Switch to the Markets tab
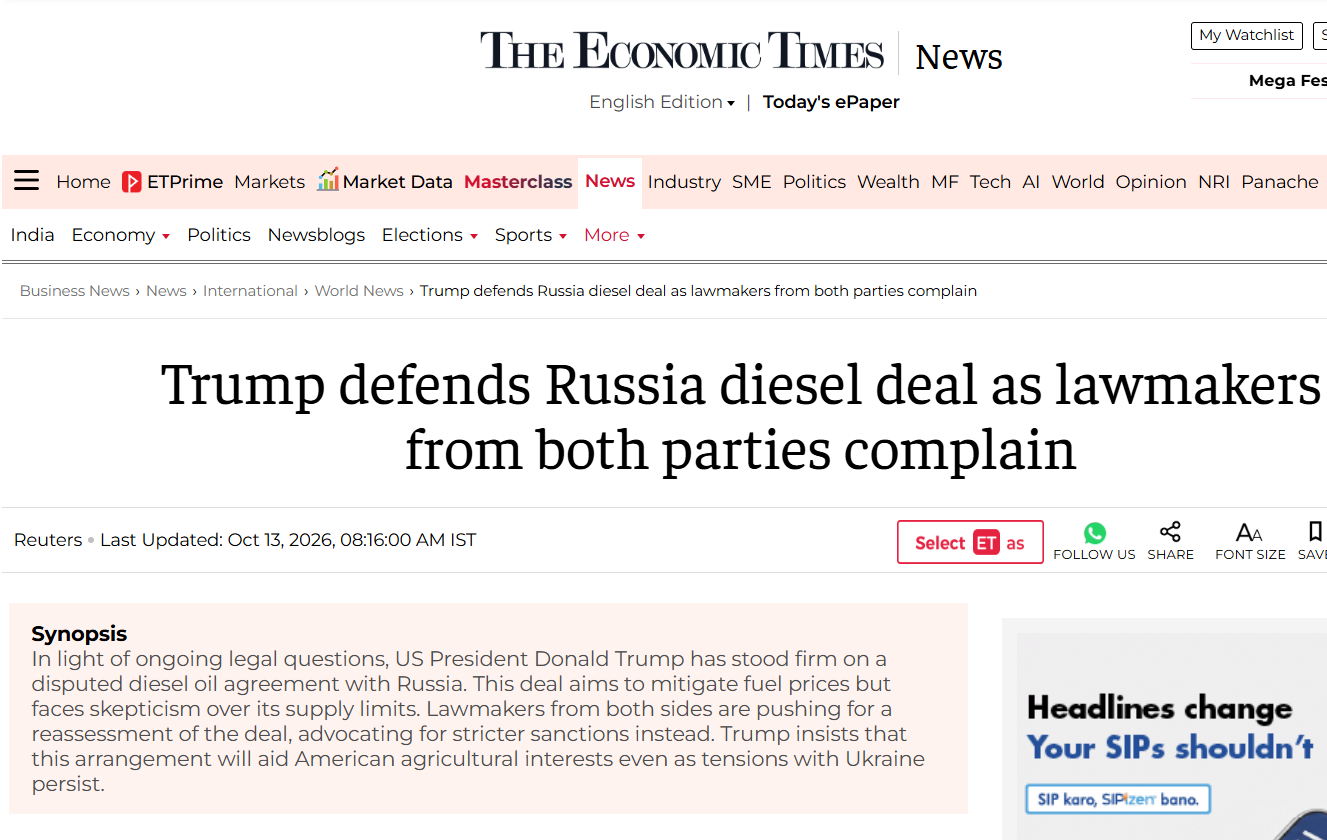The height and width of the screenshot is (840, 1327). [x=269, y=182]
